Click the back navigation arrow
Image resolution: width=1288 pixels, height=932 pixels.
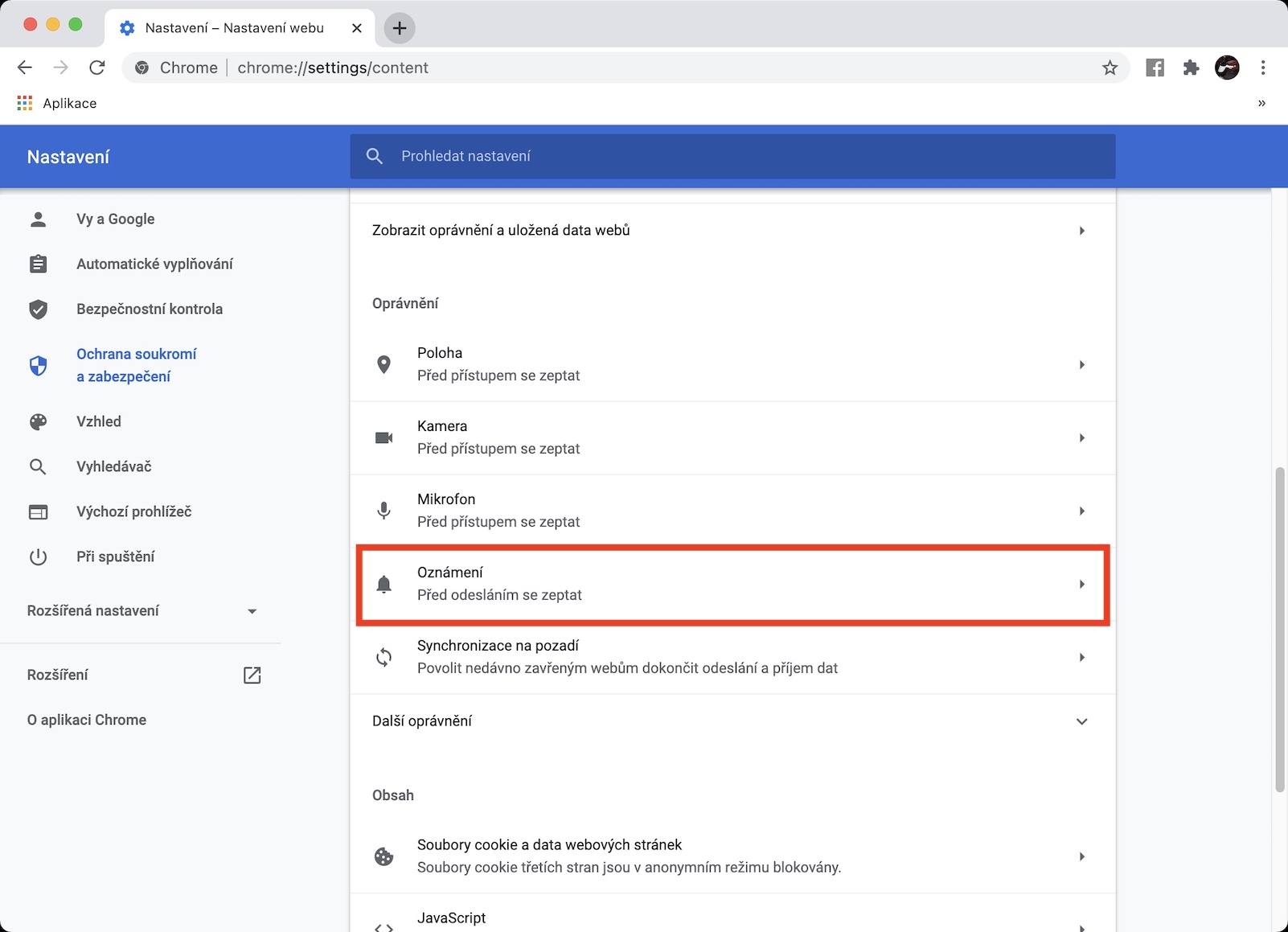[25, 68]
